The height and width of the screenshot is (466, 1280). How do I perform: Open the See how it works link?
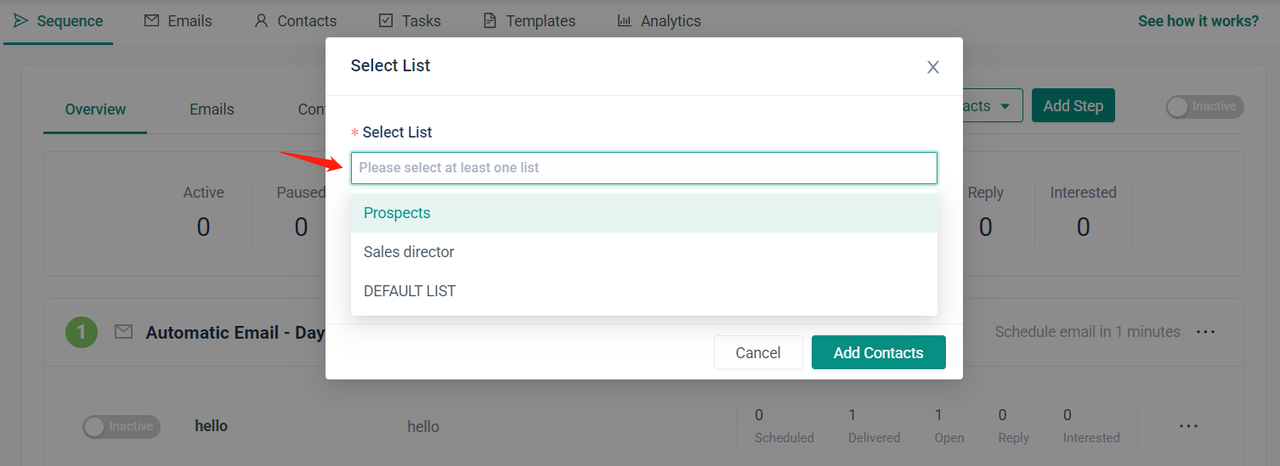(1198, 21)
